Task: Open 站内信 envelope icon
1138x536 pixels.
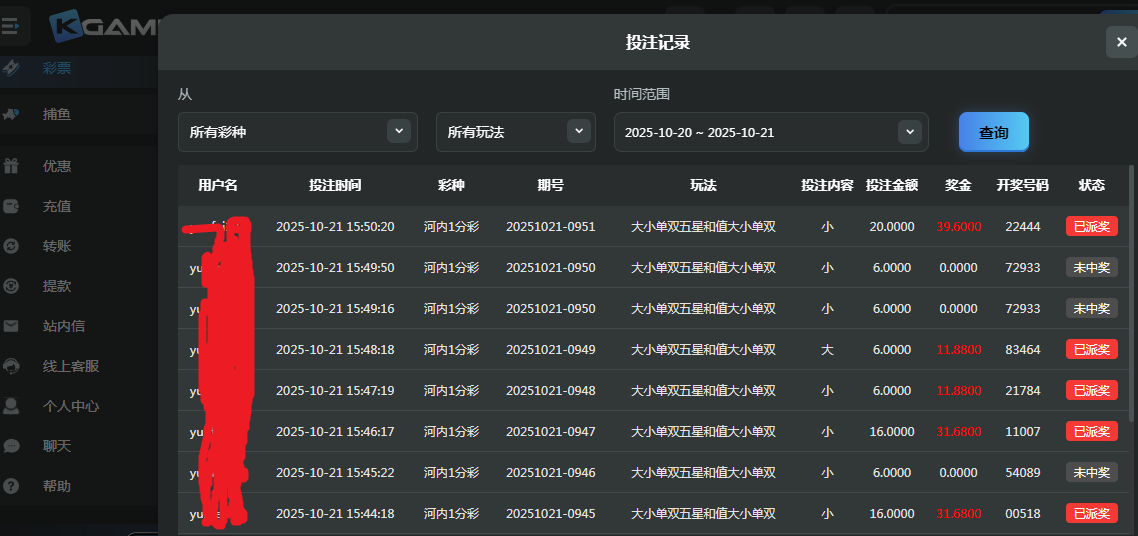Action: click(x=11, y=326)
